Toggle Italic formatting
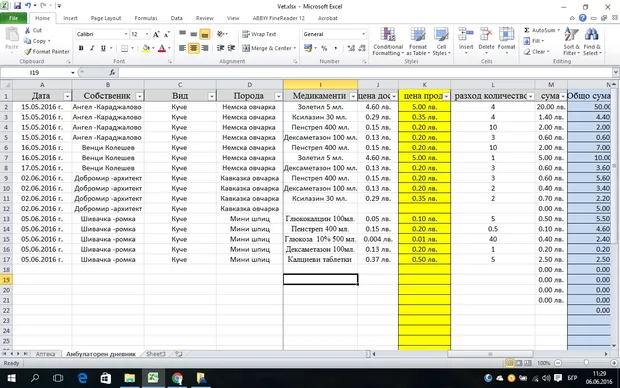This screenshot has width=620, height=388. click(x=92, y=48)
